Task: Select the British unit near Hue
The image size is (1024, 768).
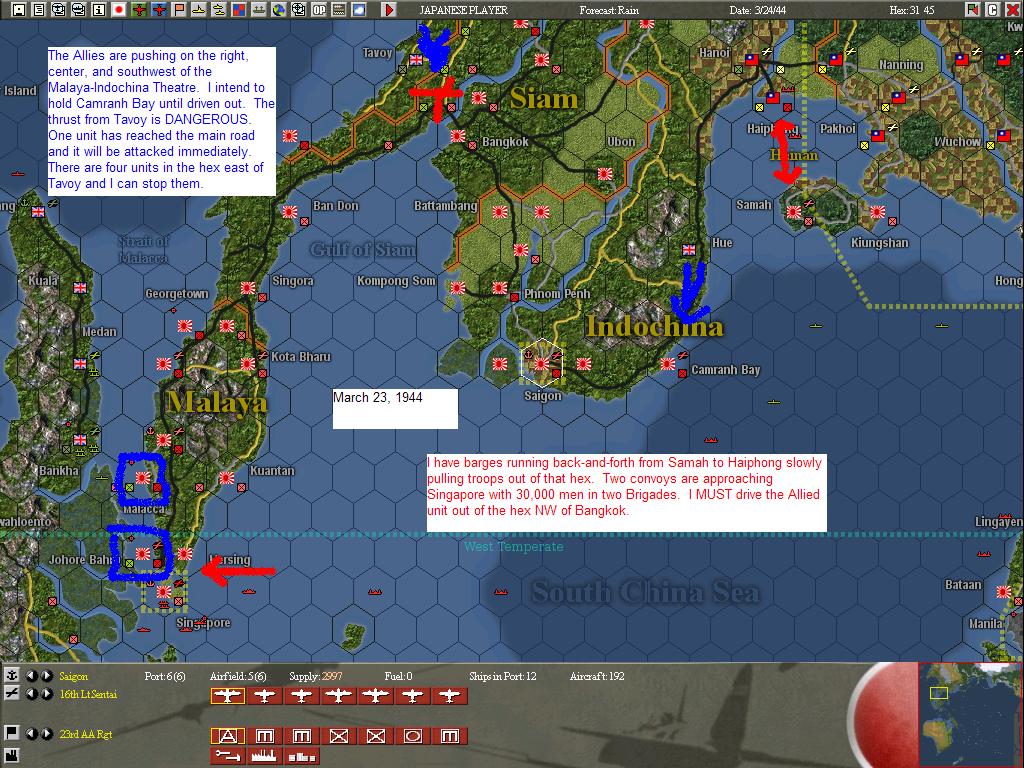Action: tap(688, 249)
